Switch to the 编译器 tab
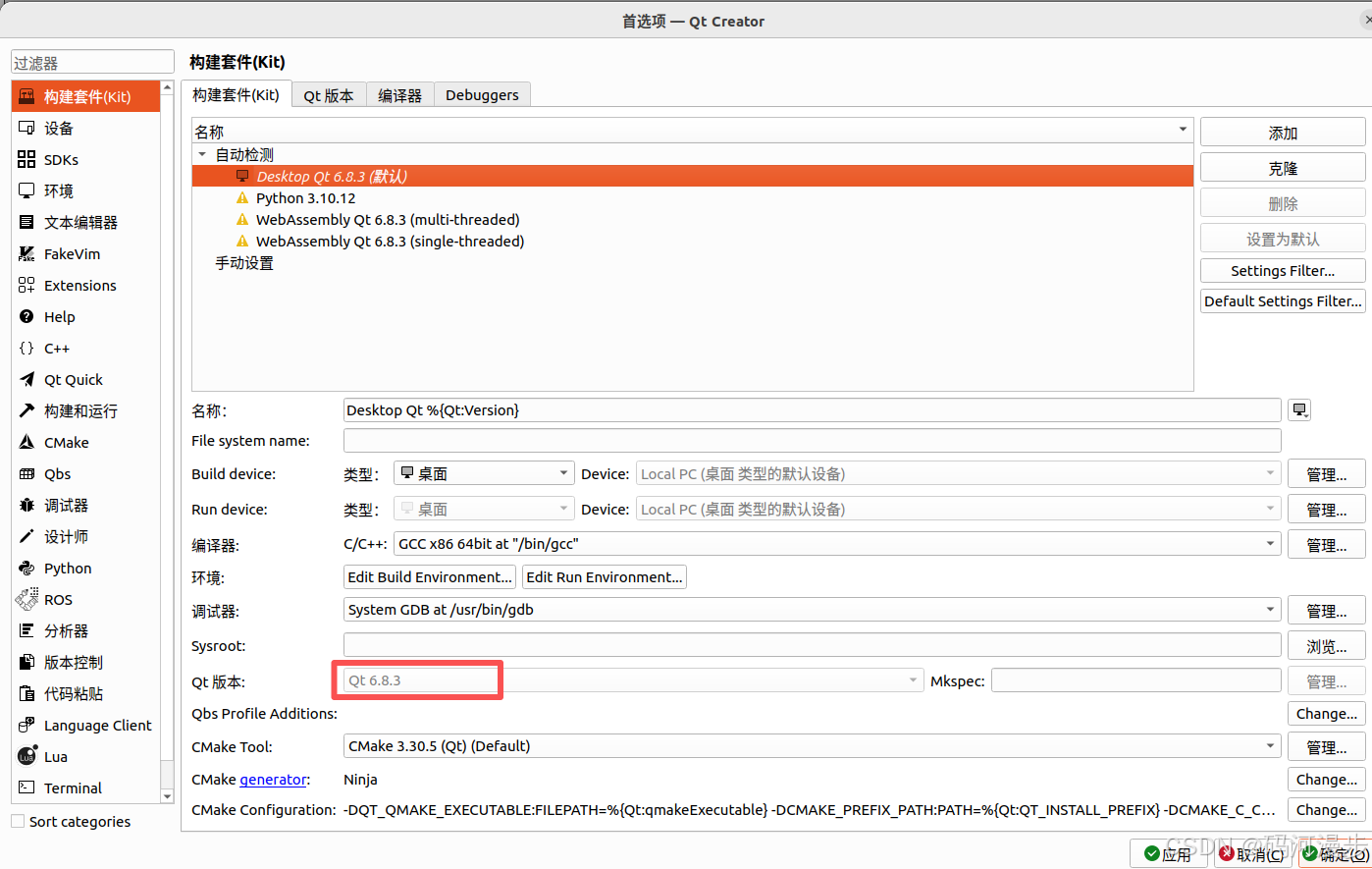Screen dimensions: 1372x869 399,95
